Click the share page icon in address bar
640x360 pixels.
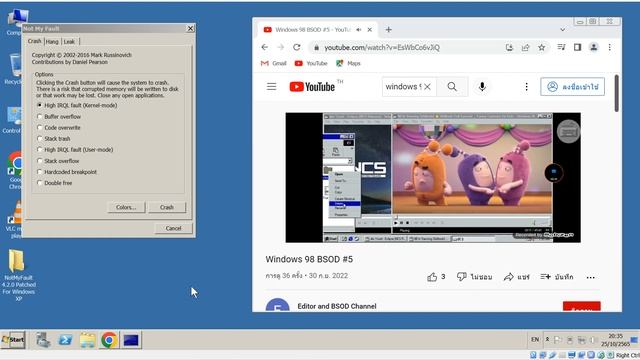pyautogui.click(x=525, y=47)
